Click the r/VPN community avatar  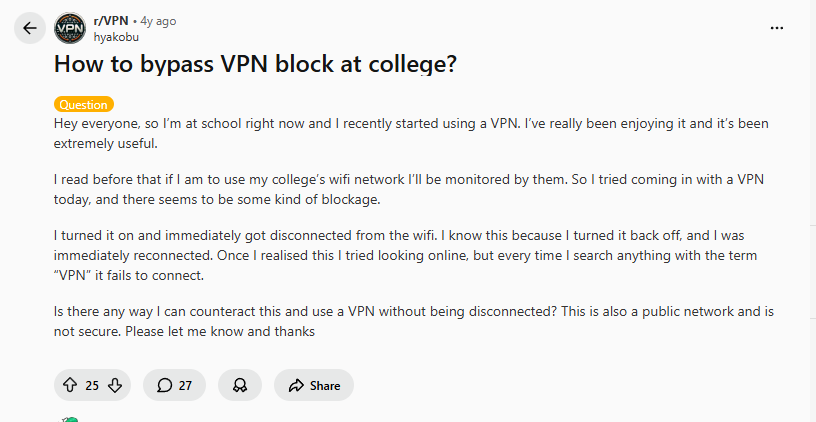[x=69, y=28]
